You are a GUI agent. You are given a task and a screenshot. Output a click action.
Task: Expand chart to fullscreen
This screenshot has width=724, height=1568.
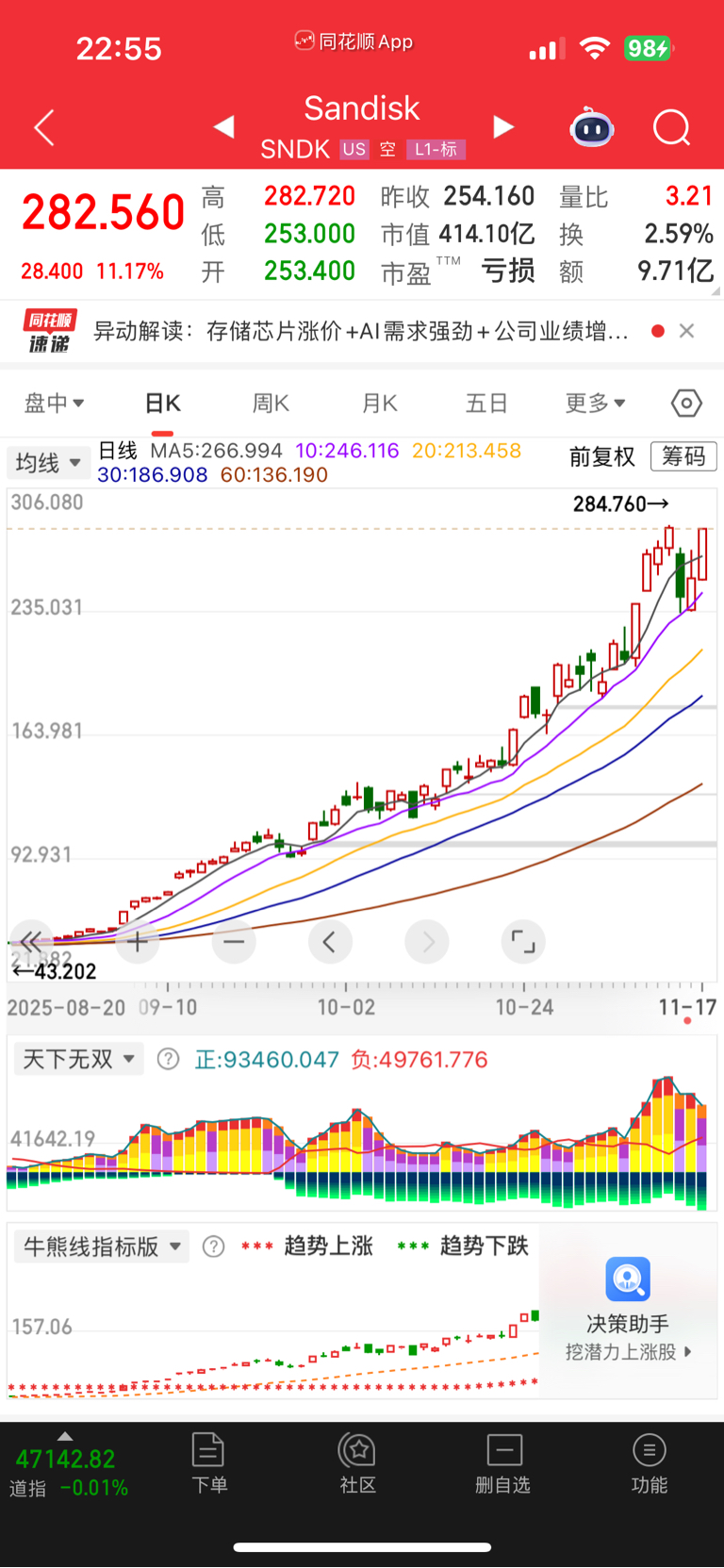[x=523, y=941]
